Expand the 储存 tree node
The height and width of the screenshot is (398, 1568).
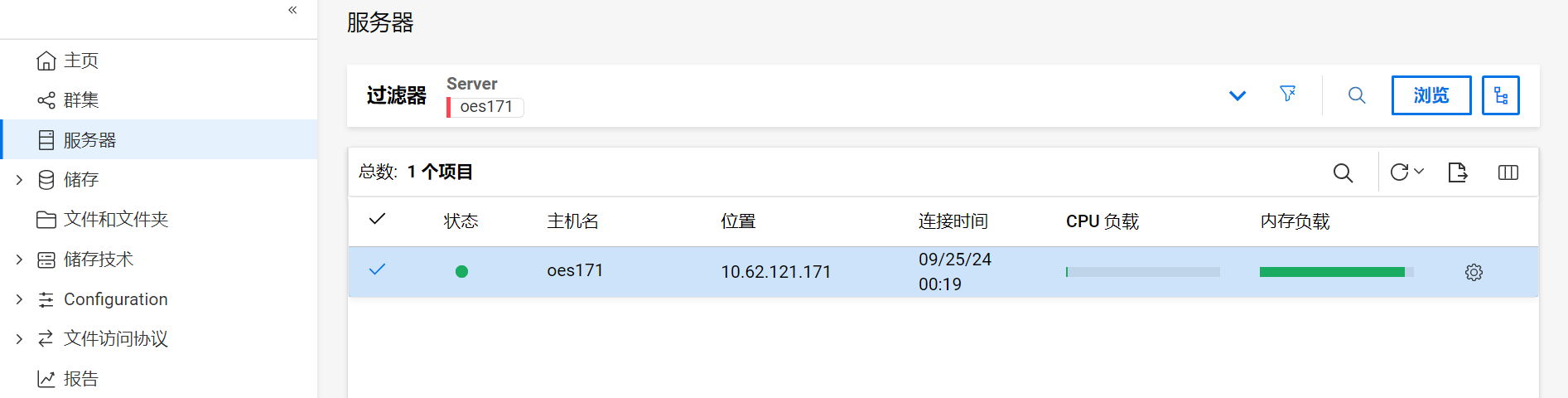[19, 180]
